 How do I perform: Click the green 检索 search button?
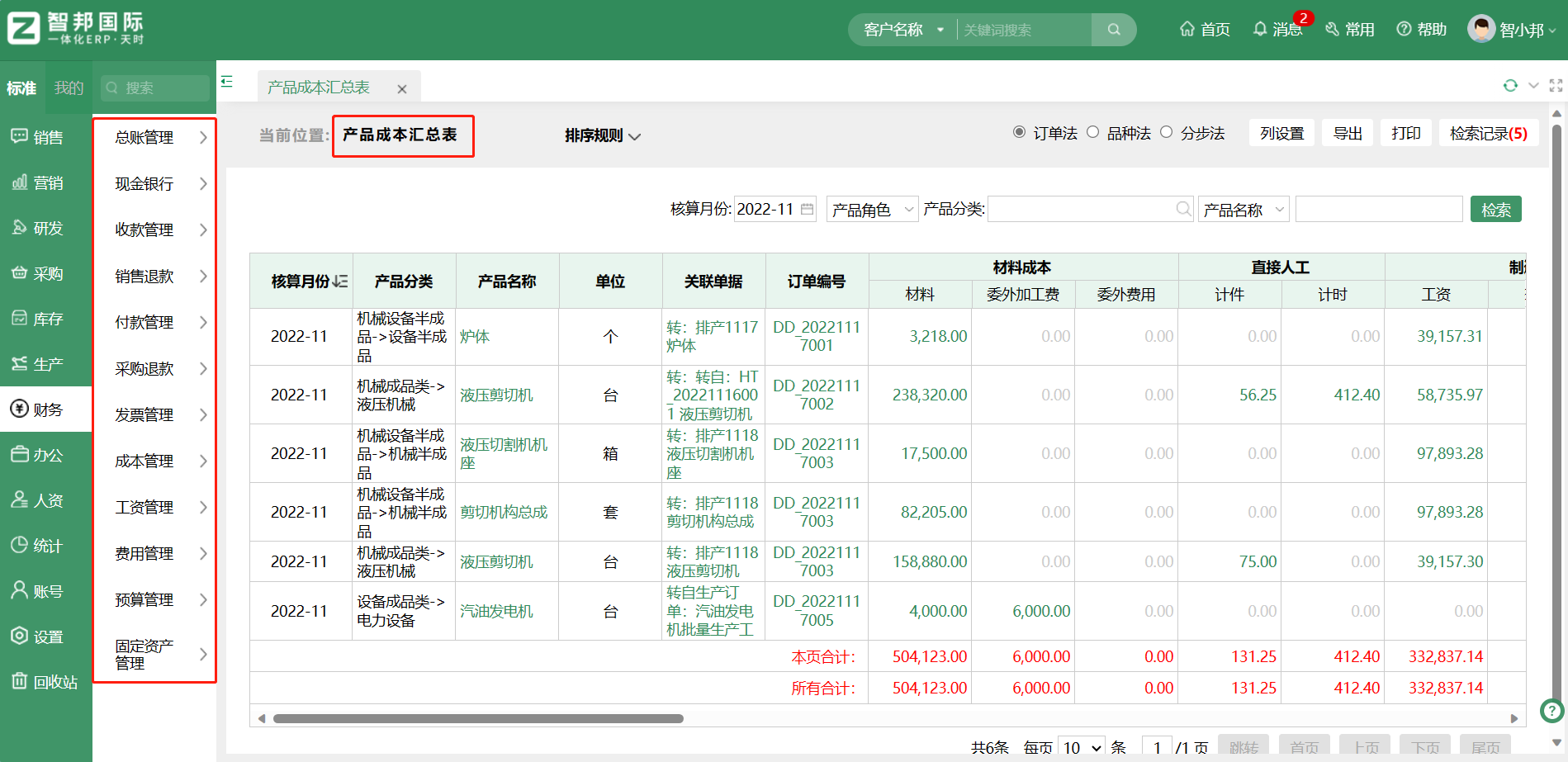tap(1495, 210)
